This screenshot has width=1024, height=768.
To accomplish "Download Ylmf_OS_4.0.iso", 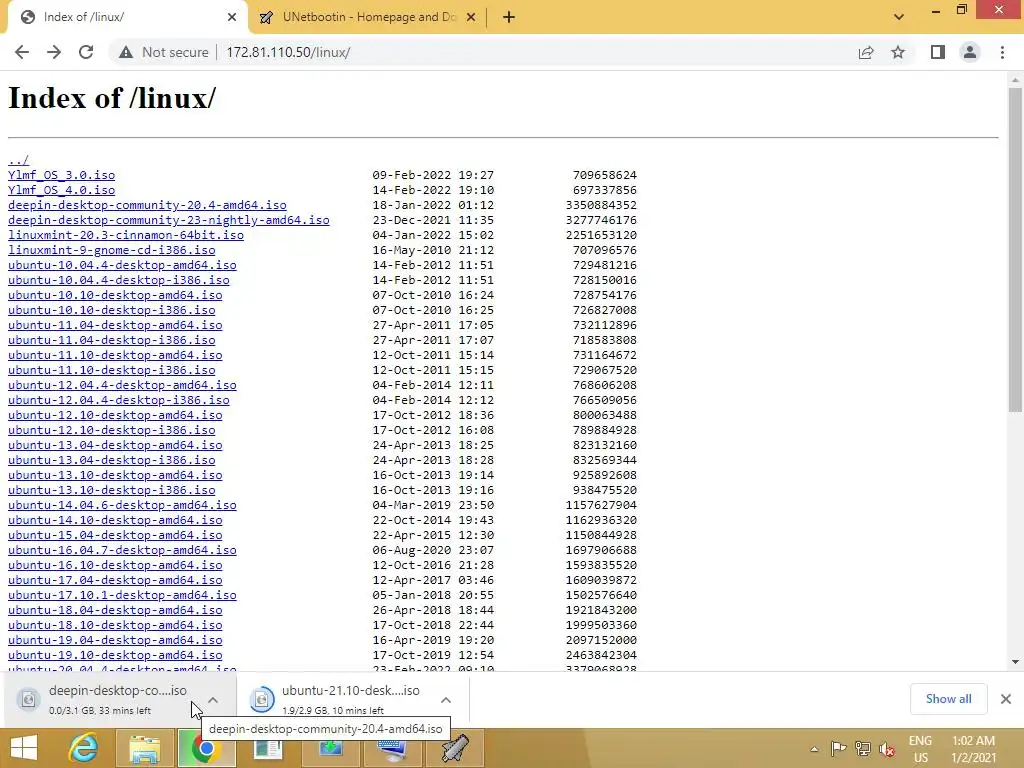I will [61, 190].
